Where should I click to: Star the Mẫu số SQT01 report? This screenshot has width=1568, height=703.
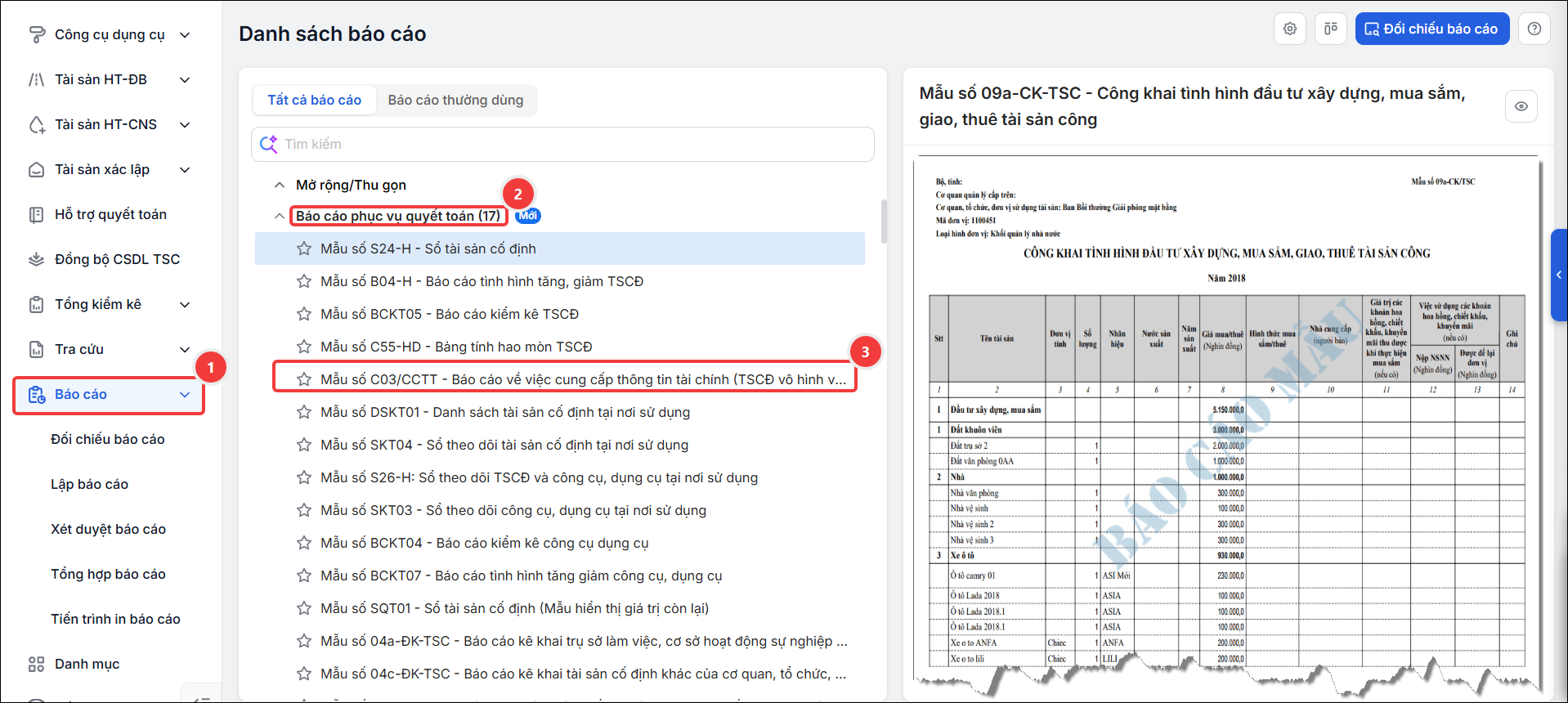[304, 608]
